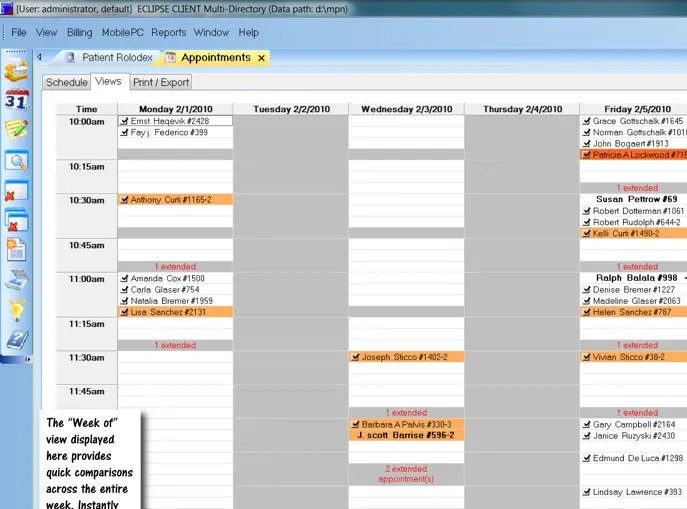Toggle checkbox for Joseph Sticco #1402-2
Image resolution: width=687 pixels, height=509 pixels.
(x=356, y=357)
